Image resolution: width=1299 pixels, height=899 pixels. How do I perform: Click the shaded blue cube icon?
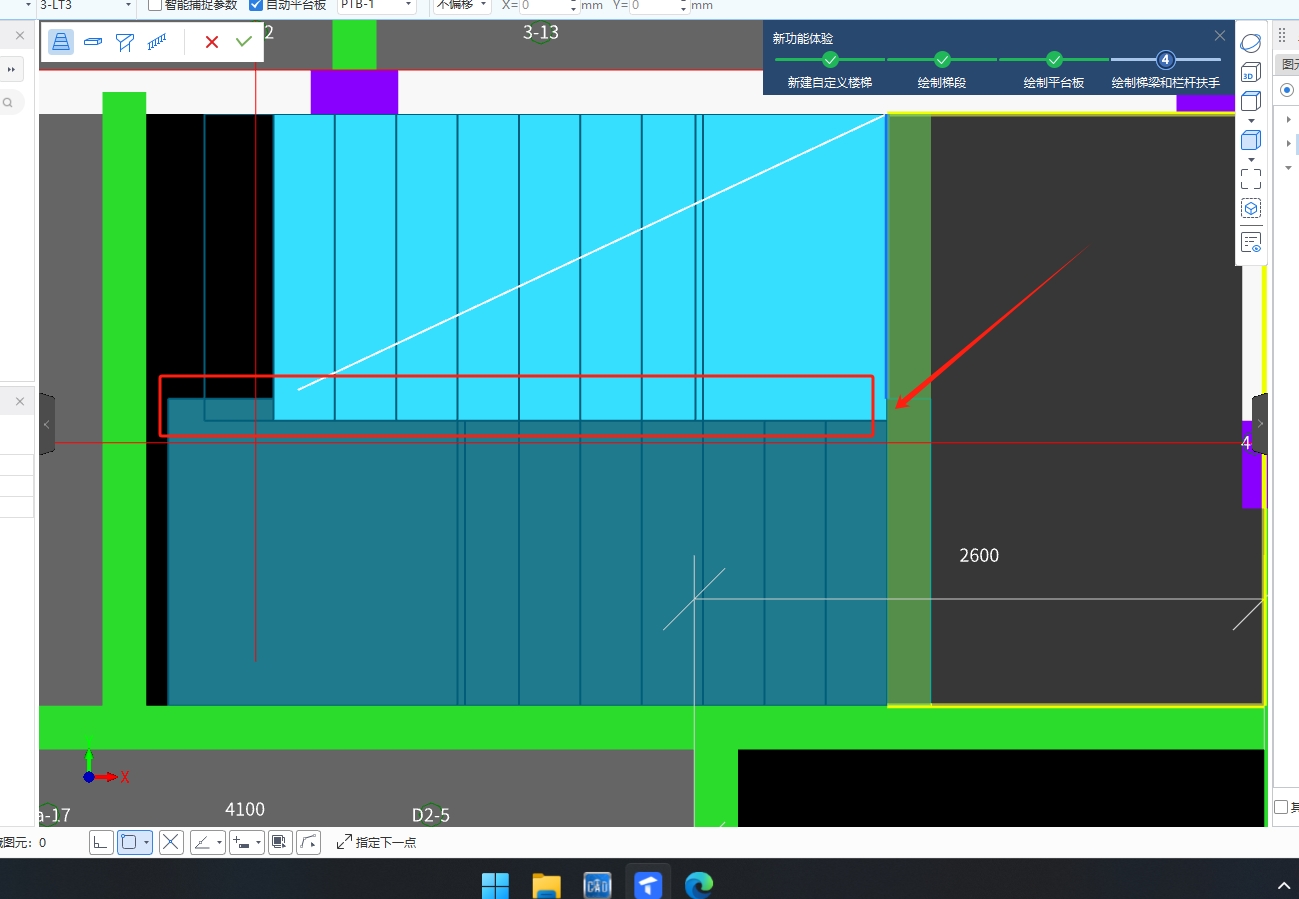[1251, 139]
